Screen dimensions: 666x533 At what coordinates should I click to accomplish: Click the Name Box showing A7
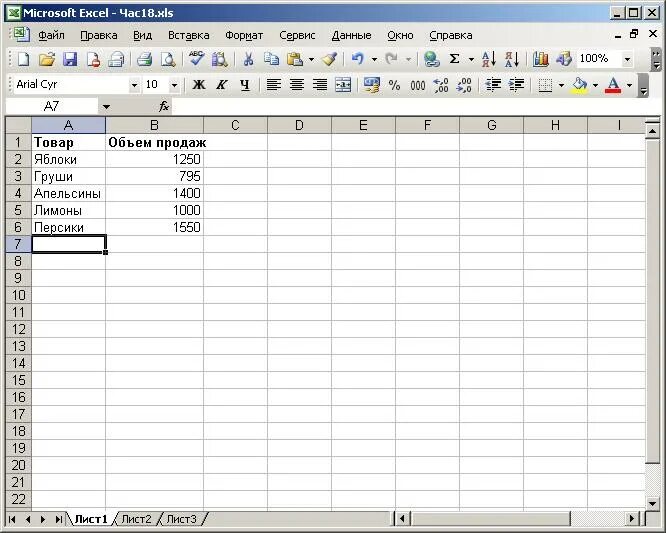click(52, 106)
